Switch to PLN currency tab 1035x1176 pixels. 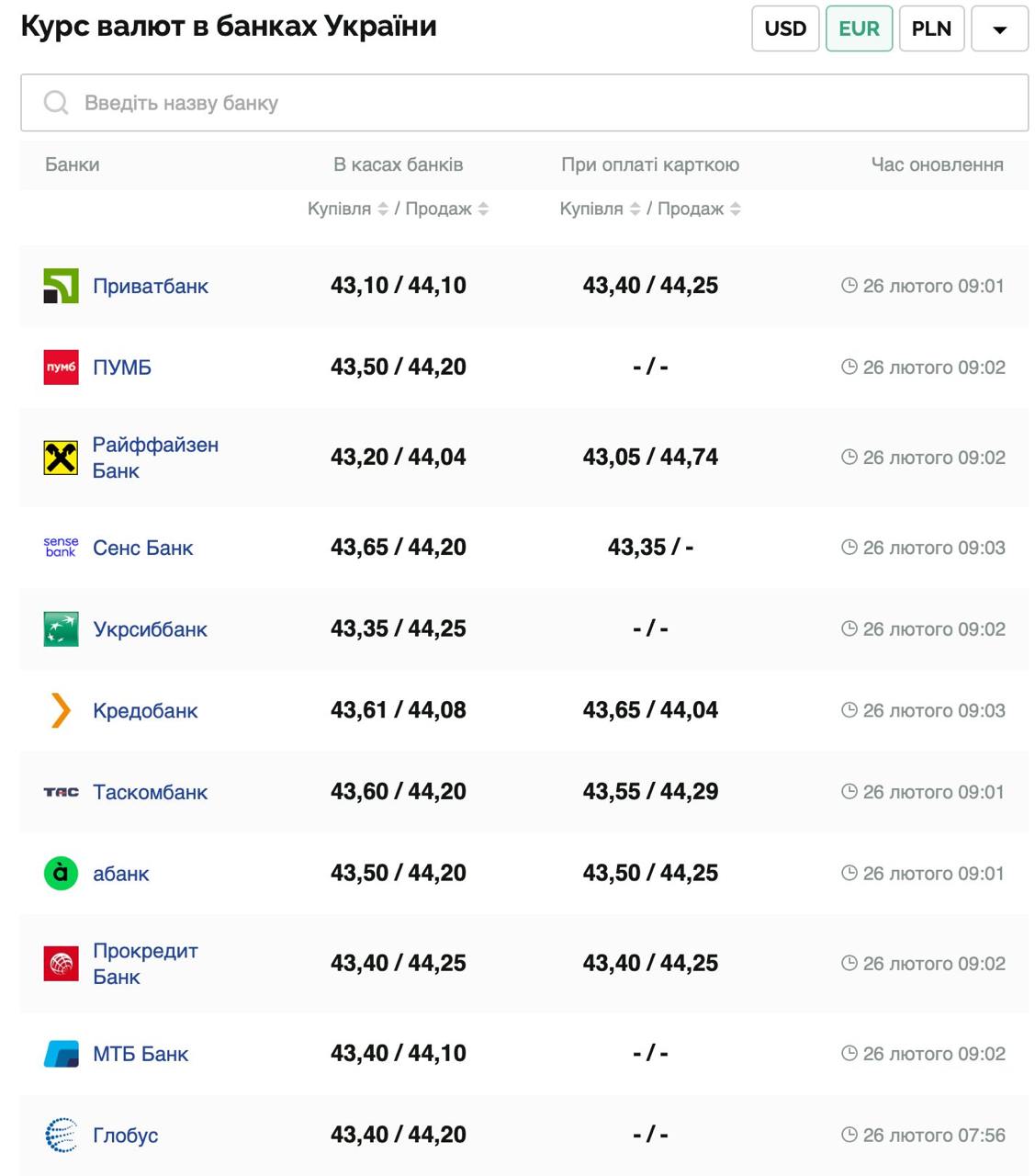click(931, 28)
